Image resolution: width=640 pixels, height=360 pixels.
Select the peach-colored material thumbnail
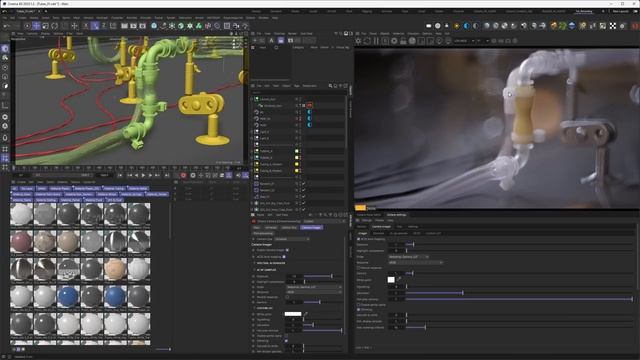pos(115,269)
